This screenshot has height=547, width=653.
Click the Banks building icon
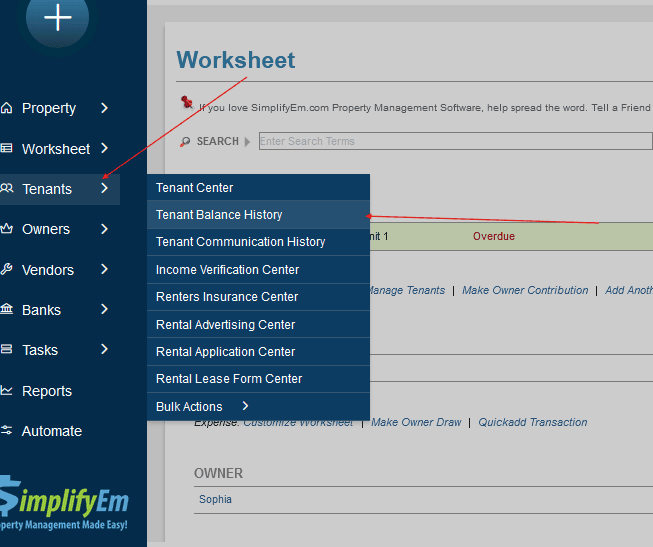7,310
